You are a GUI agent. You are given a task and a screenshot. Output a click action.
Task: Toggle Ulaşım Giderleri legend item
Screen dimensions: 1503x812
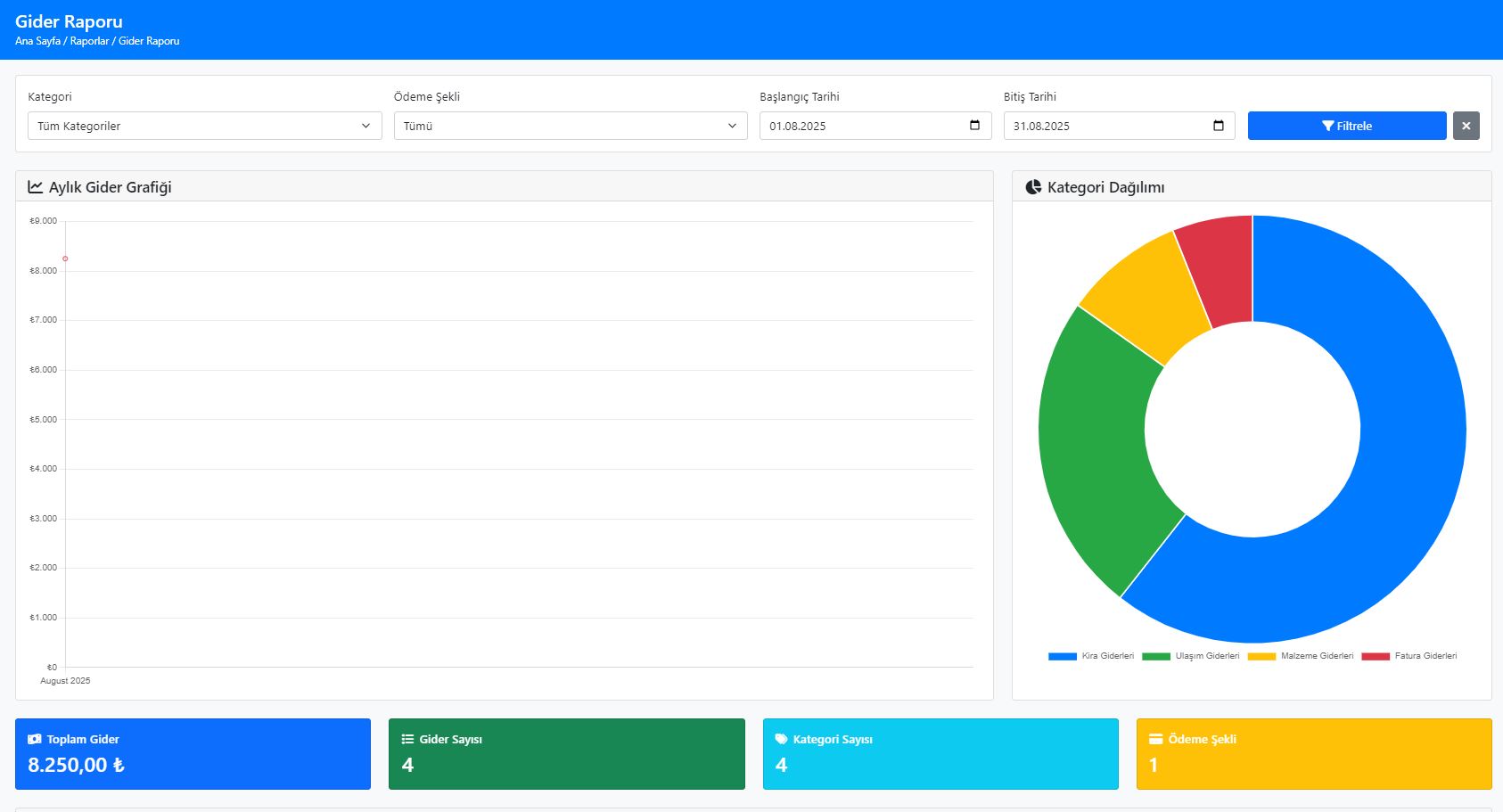(x=1191, y=656)
